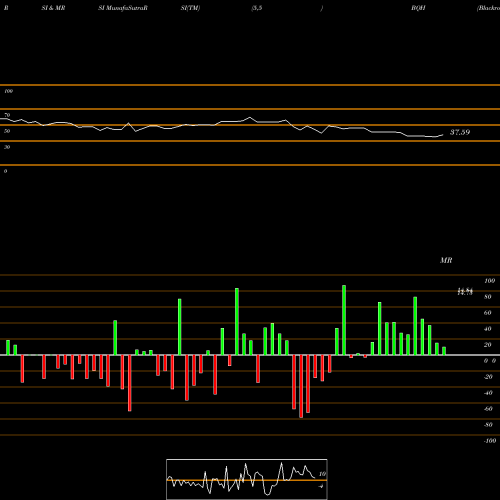Click the 'SI(TM)' header label
The height and width of the screenshot is (500, 500).
coord(190,8)
